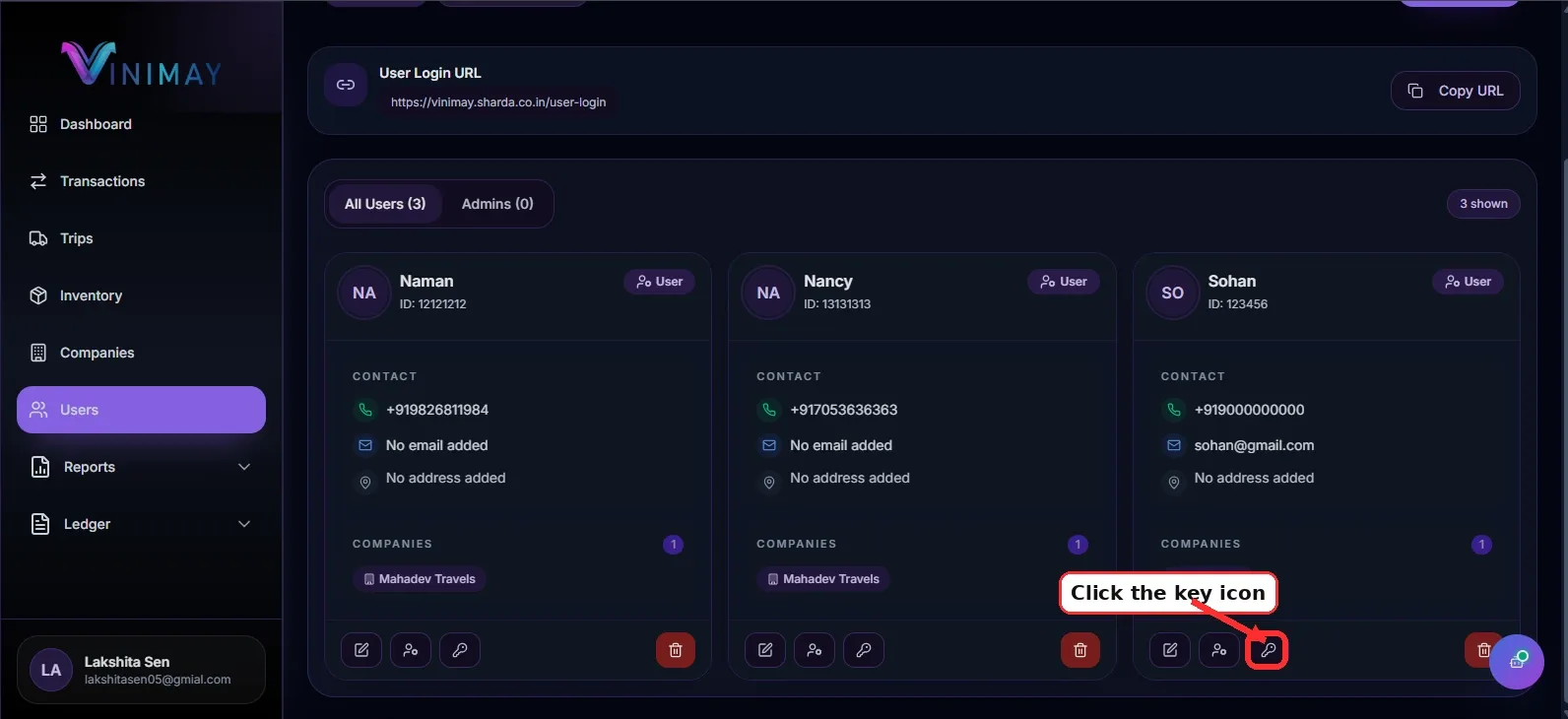Delete user Nancy with trash icon
1568x719 pixels.
coord(1080,650)
